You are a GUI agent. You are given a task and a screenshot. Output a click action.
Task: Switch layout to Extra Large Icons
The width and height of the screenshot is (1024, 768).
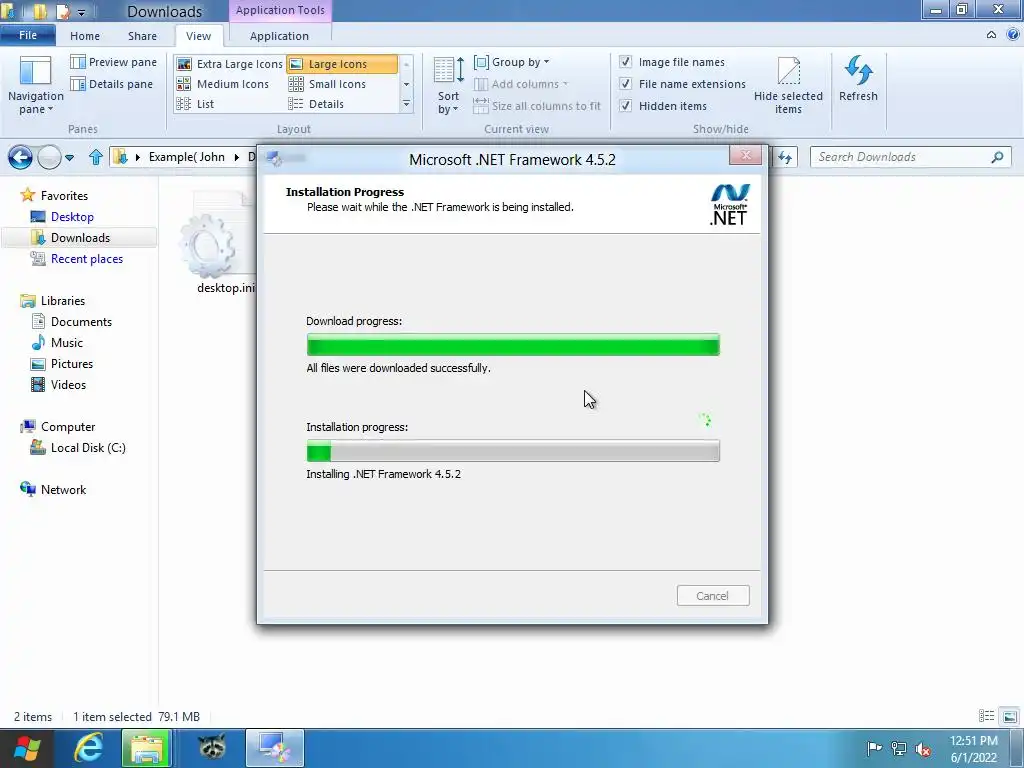tap(230, 64)
